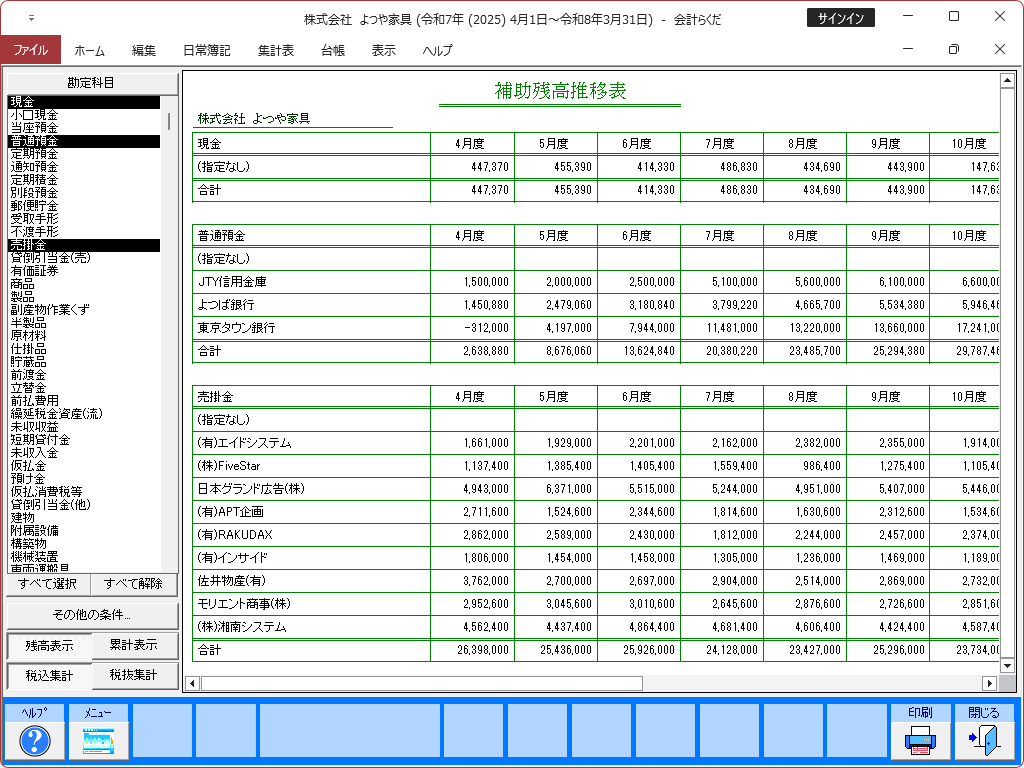This screenshot has width=1024, height=768.
Task: Open the Menu icon in bottom bar
Action: [x=98, y=740]
